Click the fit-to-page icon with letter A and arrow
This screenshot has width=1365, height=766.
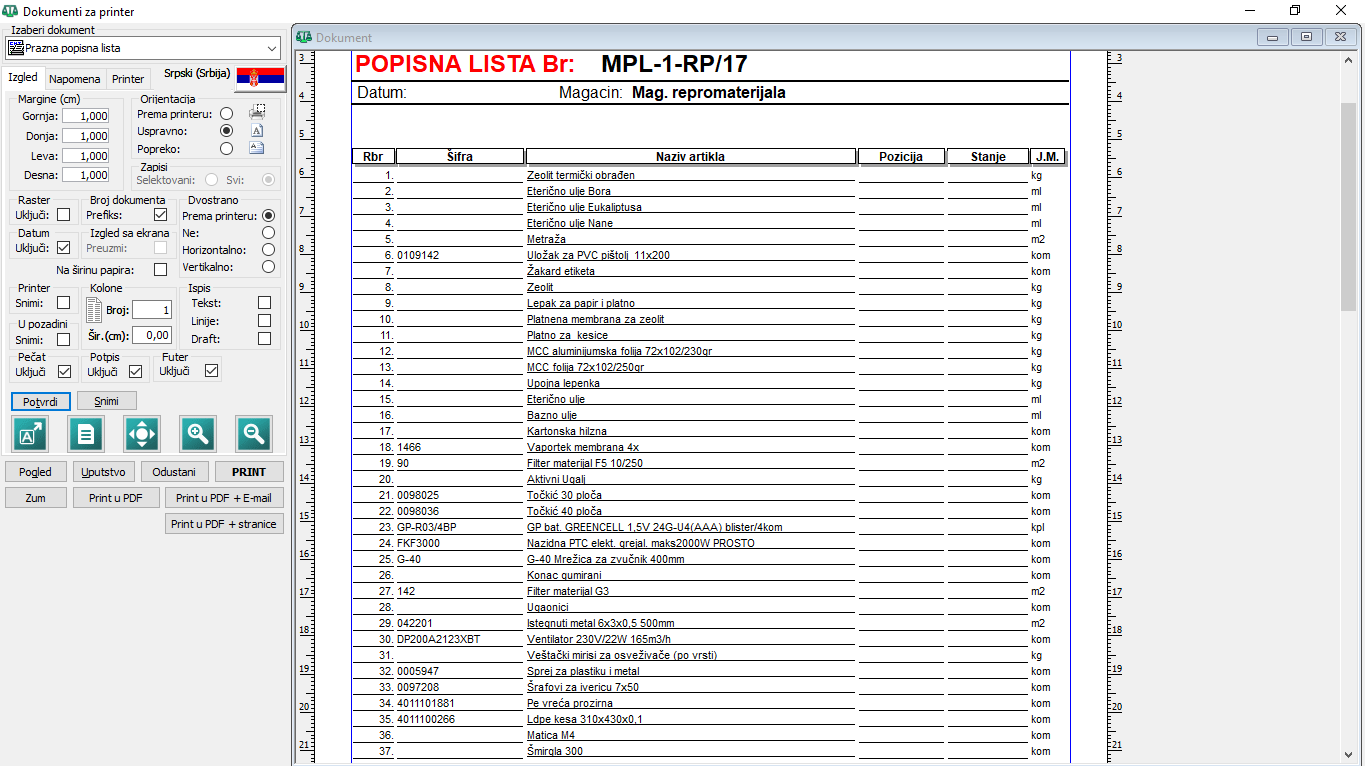click(x=31, y=434)
